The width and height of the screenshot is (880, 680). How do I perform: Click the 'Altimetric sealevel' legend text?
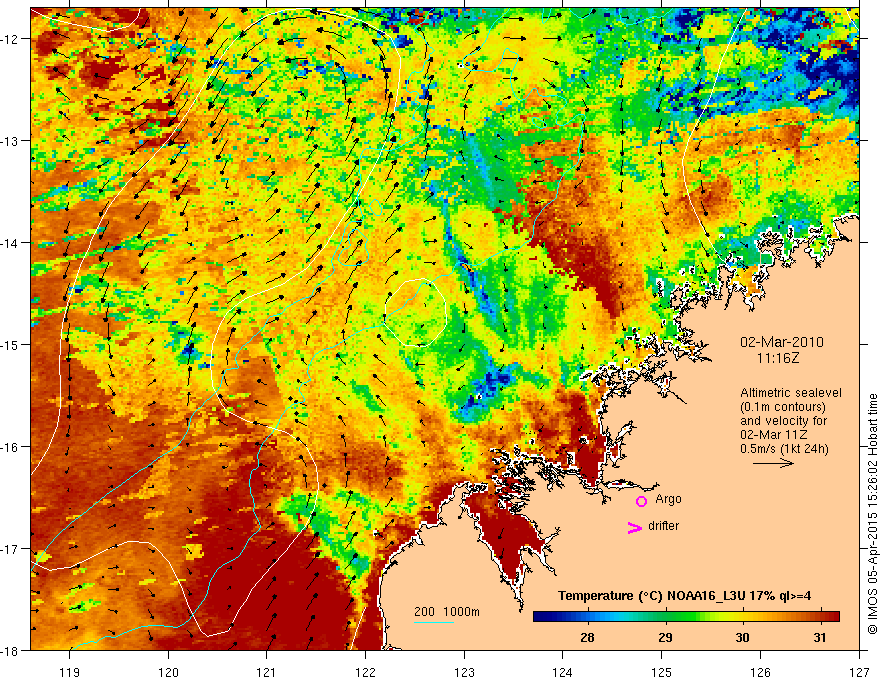791,393
